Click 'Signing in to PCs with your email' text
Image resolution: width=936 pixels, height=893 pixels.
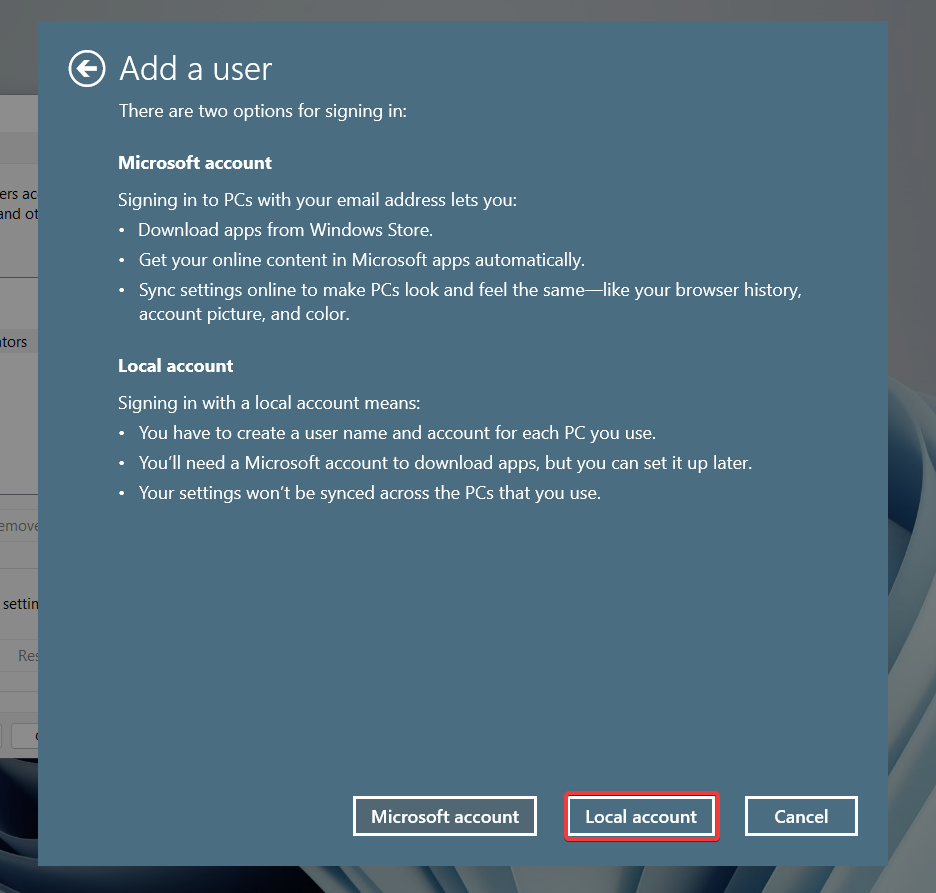click(318, 200)
